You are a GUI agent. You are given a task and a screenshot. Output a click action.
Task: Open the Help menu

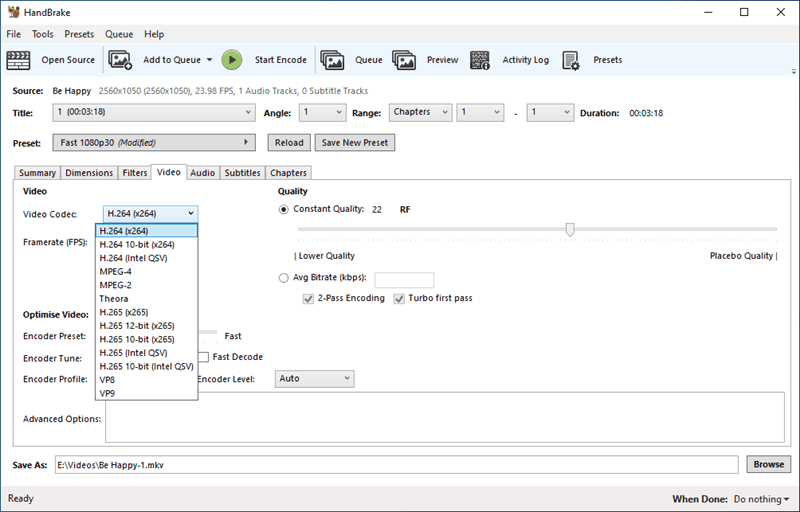pyautogui.click(x=154, y=34)
